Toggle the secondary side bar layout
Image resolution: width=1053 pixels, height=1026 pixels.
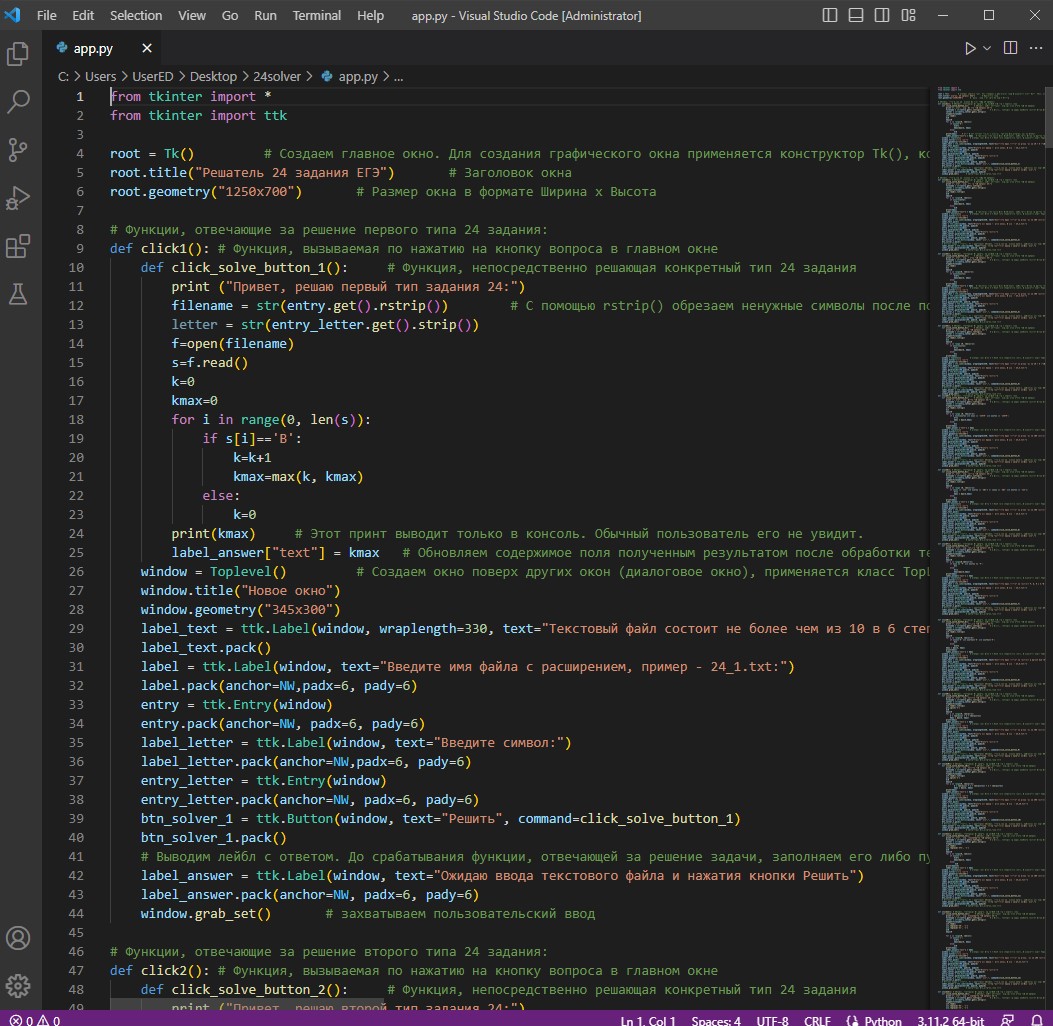coord(882,15)
